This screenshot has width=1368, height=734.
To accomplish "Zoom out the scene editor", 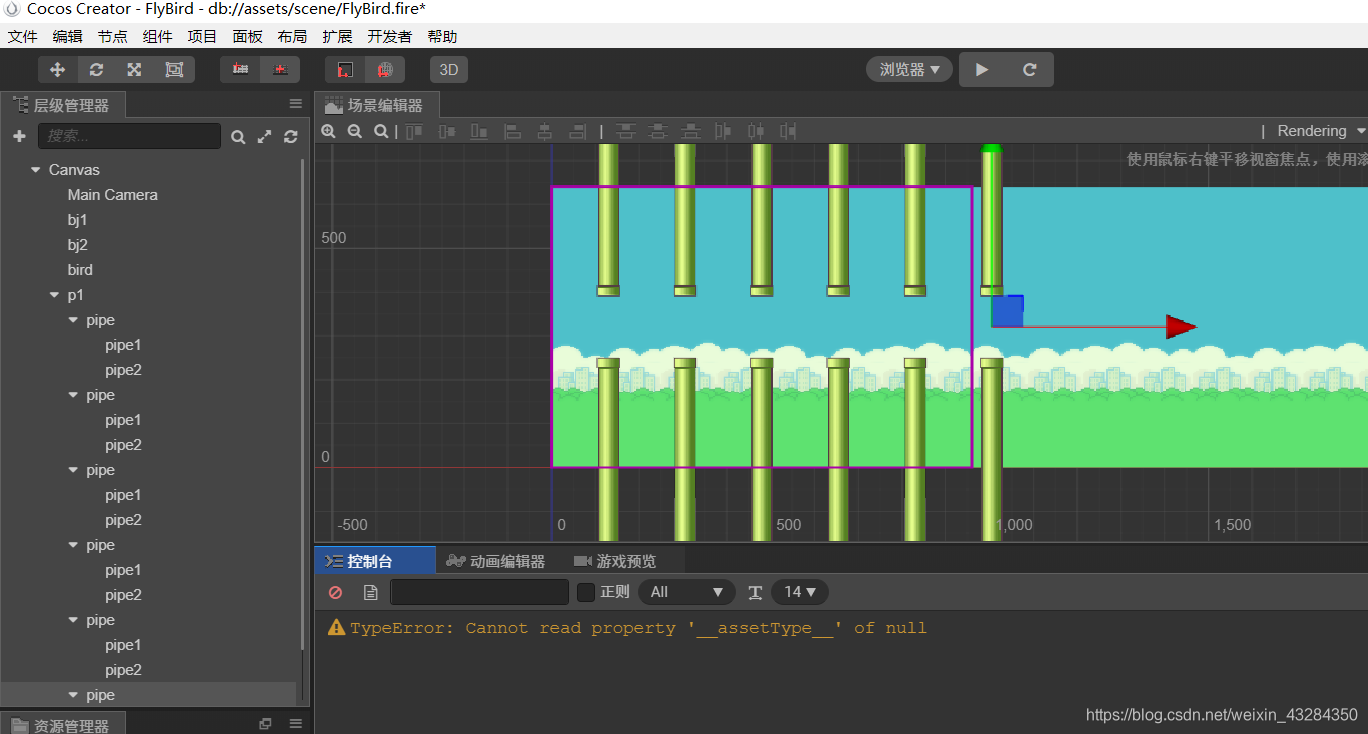I will [354, 131].
